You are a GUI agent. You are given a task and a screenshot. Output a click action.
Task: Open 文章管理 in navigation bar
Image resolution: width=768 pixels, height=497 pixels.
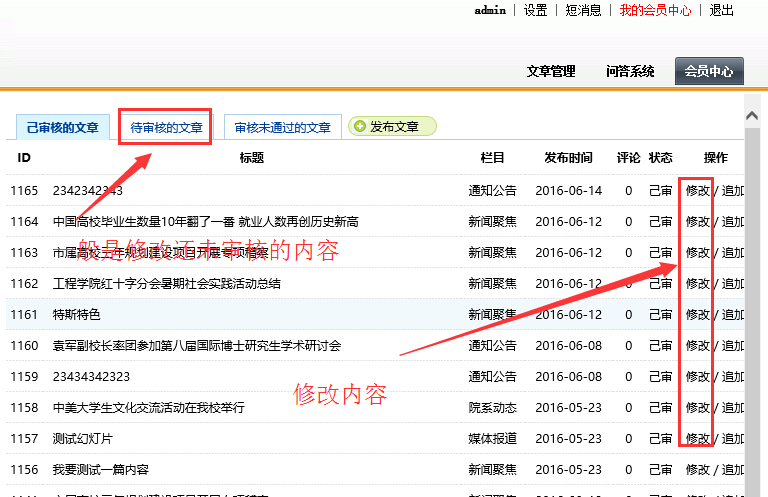(x=551, y=71)
